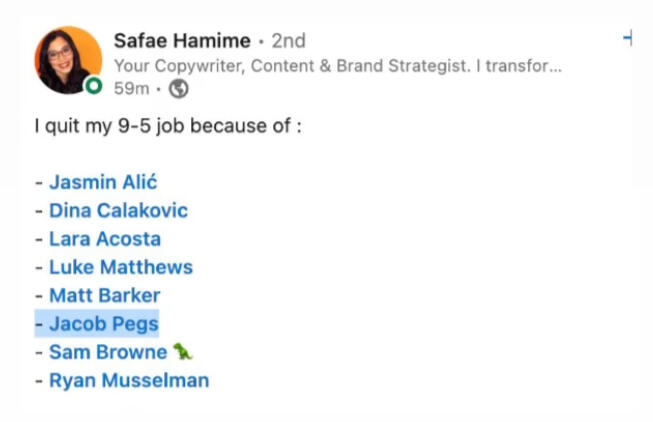Open Safae Hamime's profile photo
Image resolution: width=653 pixels, height=422 pixels.
67,58
